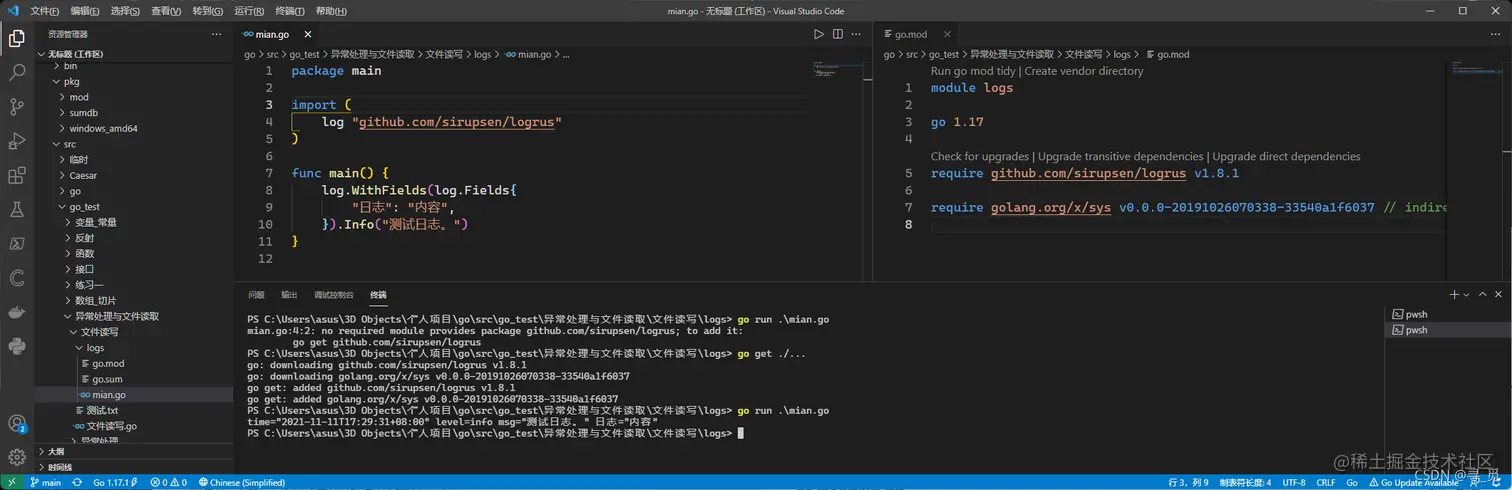
Task: Click the main git branch indicator
Action: [45, 482]
